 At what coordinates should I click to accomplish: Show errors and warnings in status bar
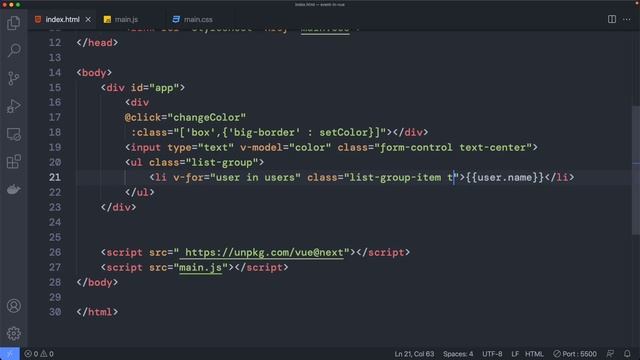tap(39, 354)
